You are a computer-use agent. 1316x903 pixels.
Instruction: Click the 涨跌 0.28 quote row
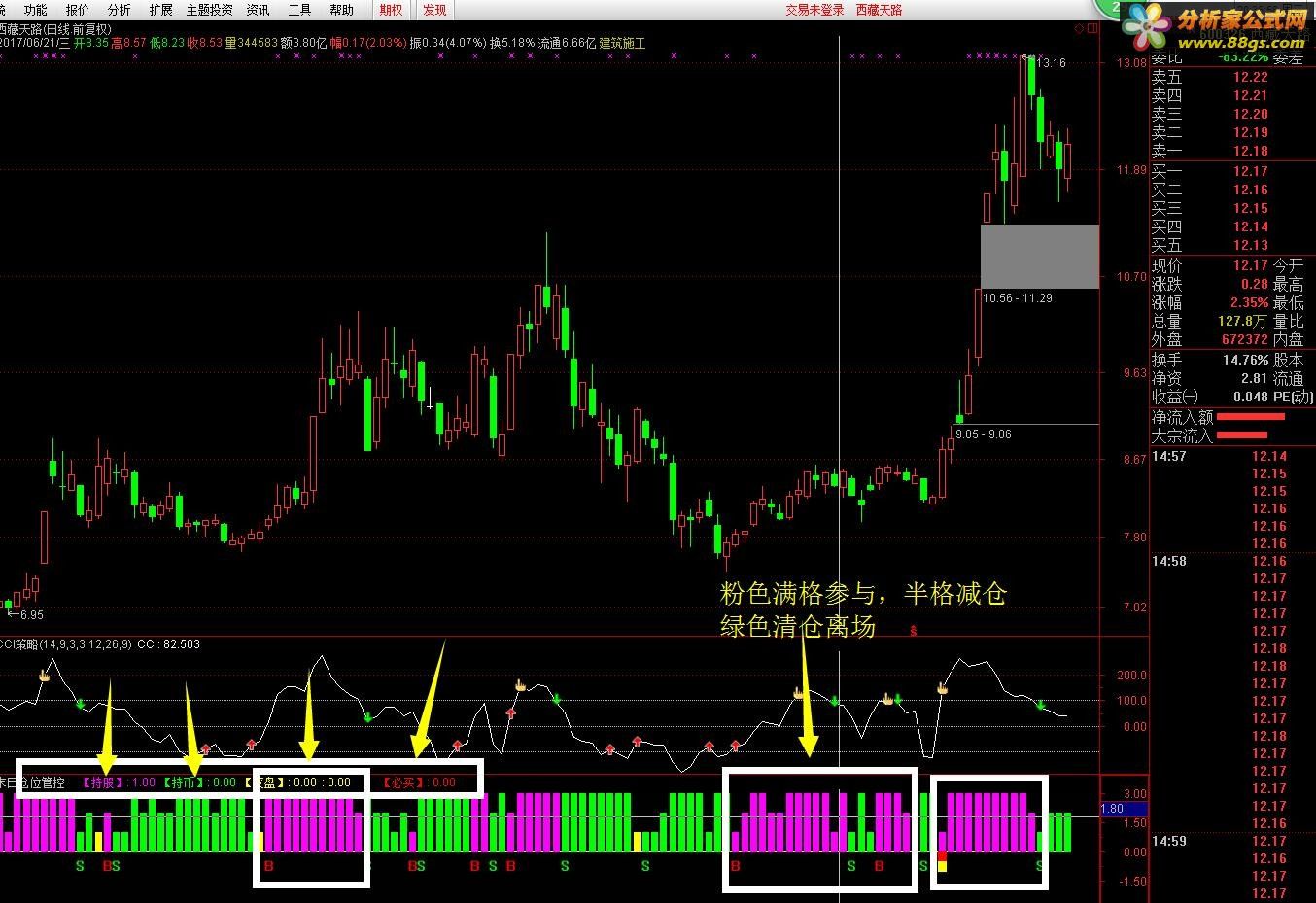pyautogui.click(x=1210, y=284)
